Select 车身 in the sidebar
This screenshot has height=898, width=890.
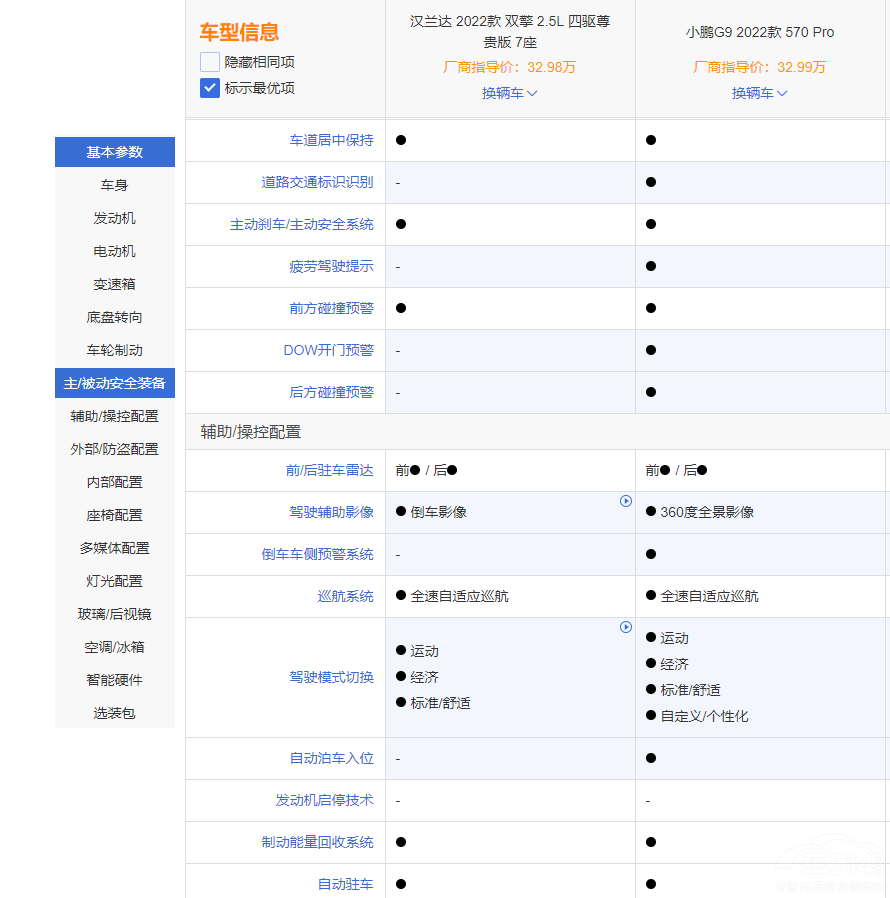[115, 185]
